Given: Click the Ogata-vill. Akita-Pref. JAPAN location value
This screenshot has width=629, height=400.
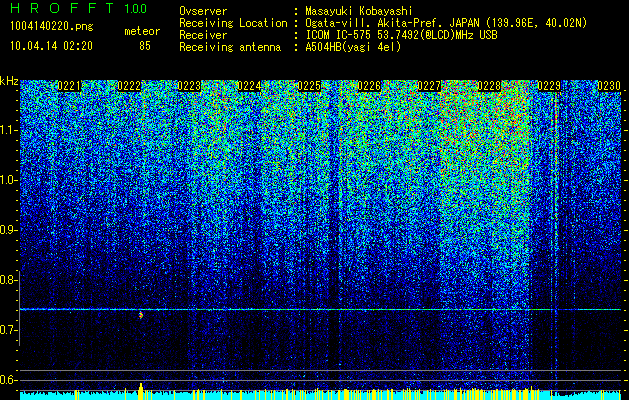Looking at the screenshot, I should (x=446, y=23).
